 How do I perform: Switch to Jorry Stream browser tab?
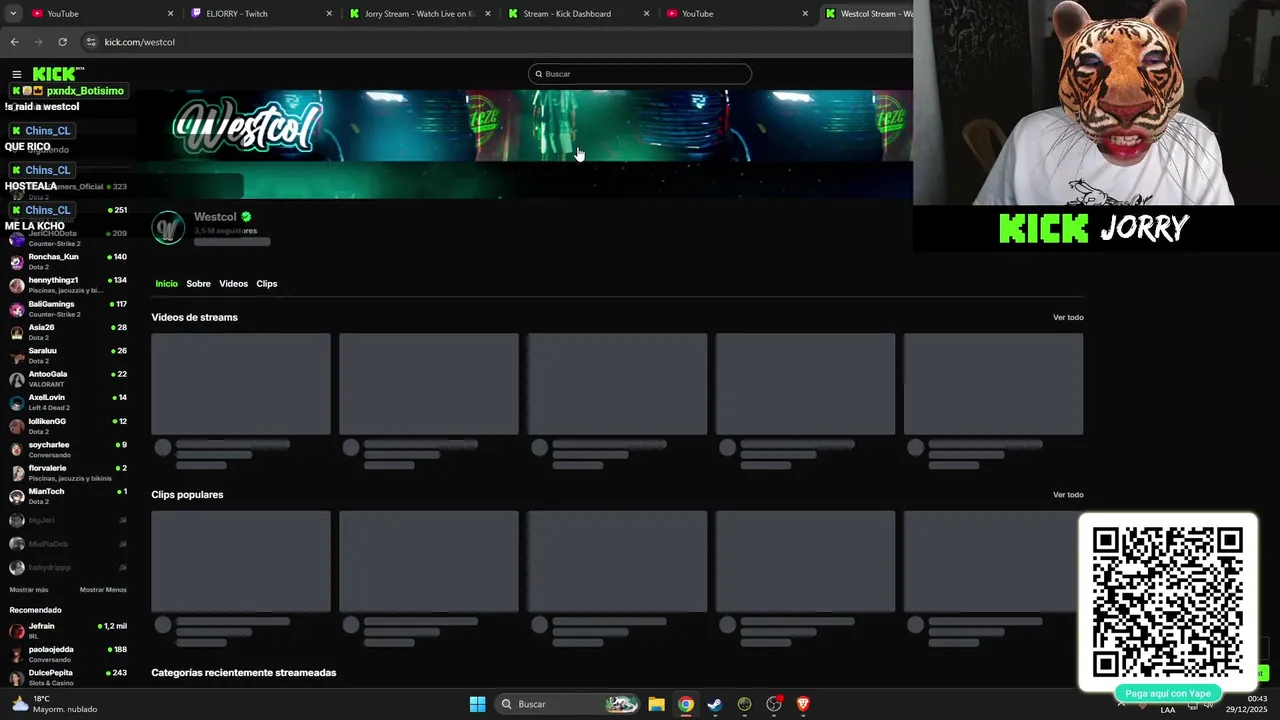pyautogui.click(x=420, y=14)
